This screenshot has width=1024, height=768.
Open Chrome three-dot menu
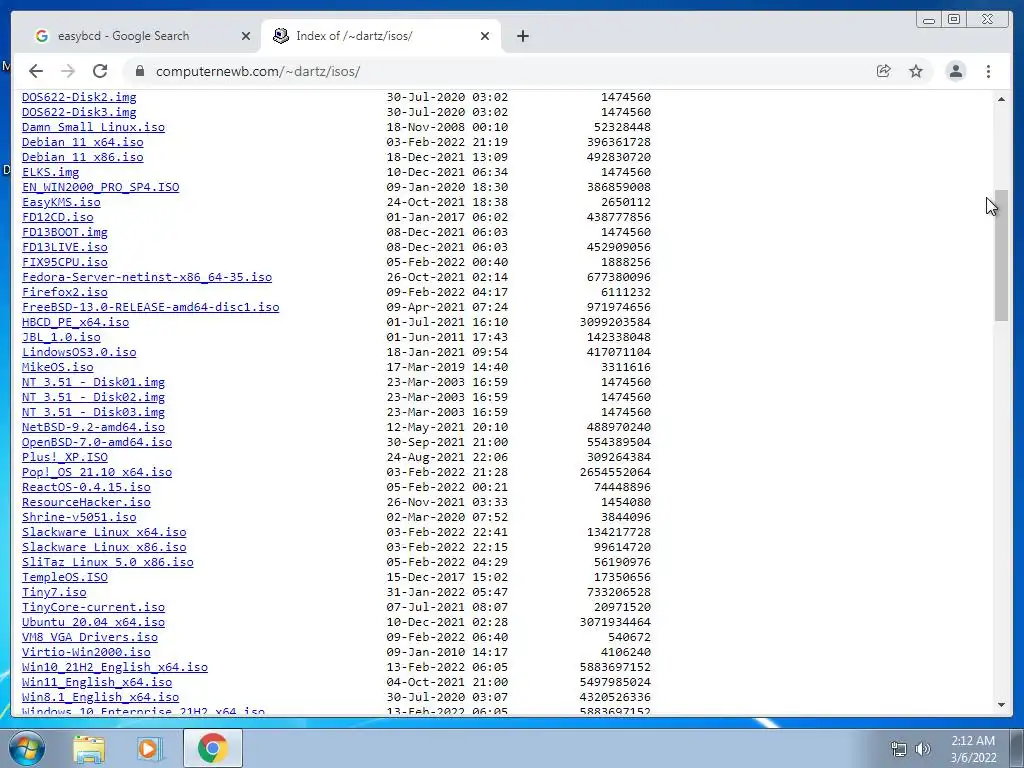coord(988,71)
